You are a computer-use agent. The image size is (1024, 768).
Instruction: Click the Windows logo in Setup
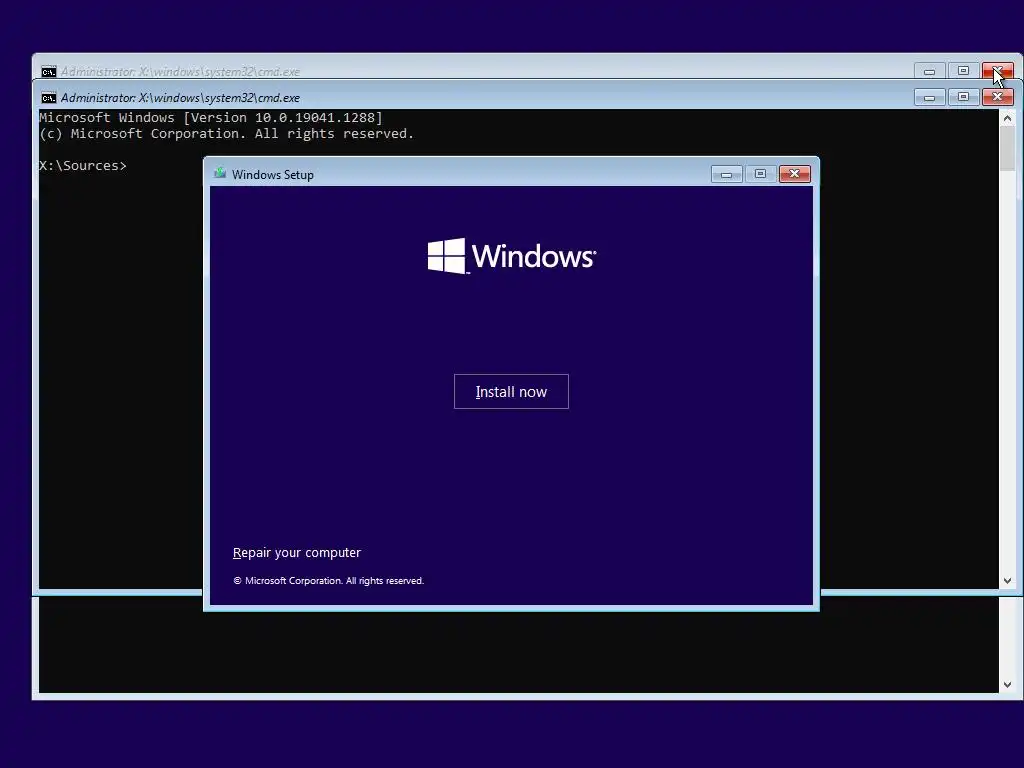[511, 255]
